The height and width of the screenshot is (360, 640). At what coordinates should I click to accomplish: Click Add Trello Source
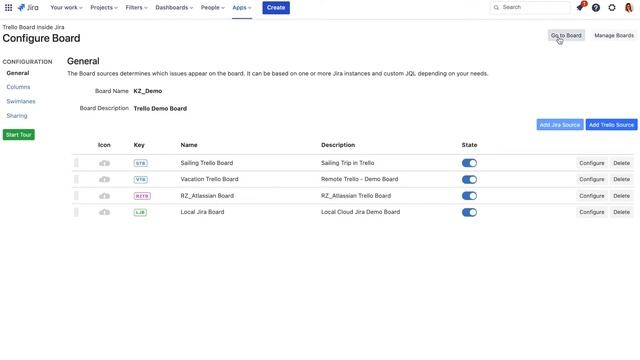pyautogui.click(x=611, y=124)
